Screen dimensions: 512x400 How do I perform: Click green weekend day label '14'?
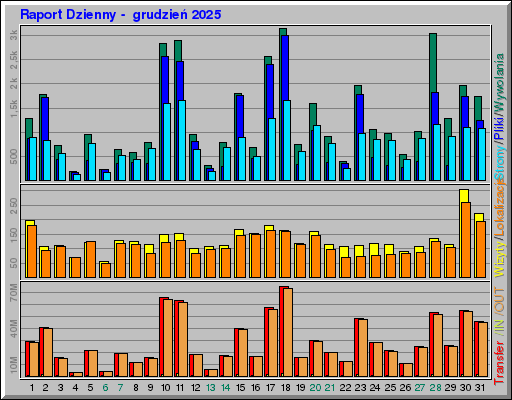point(226,388)
